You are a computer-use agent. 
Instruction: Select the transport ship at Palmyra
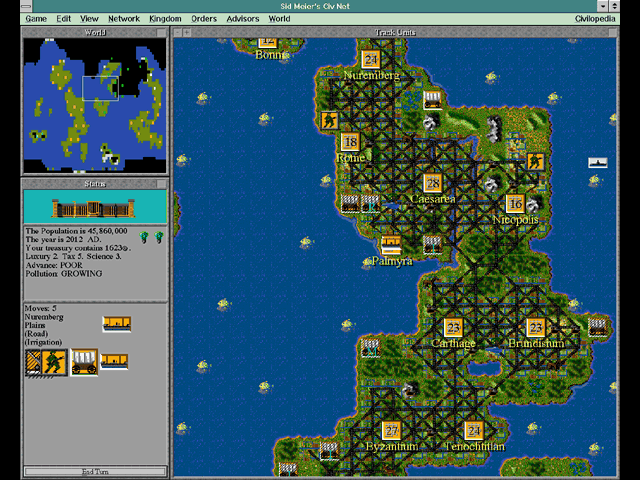[x=391, y=245]
